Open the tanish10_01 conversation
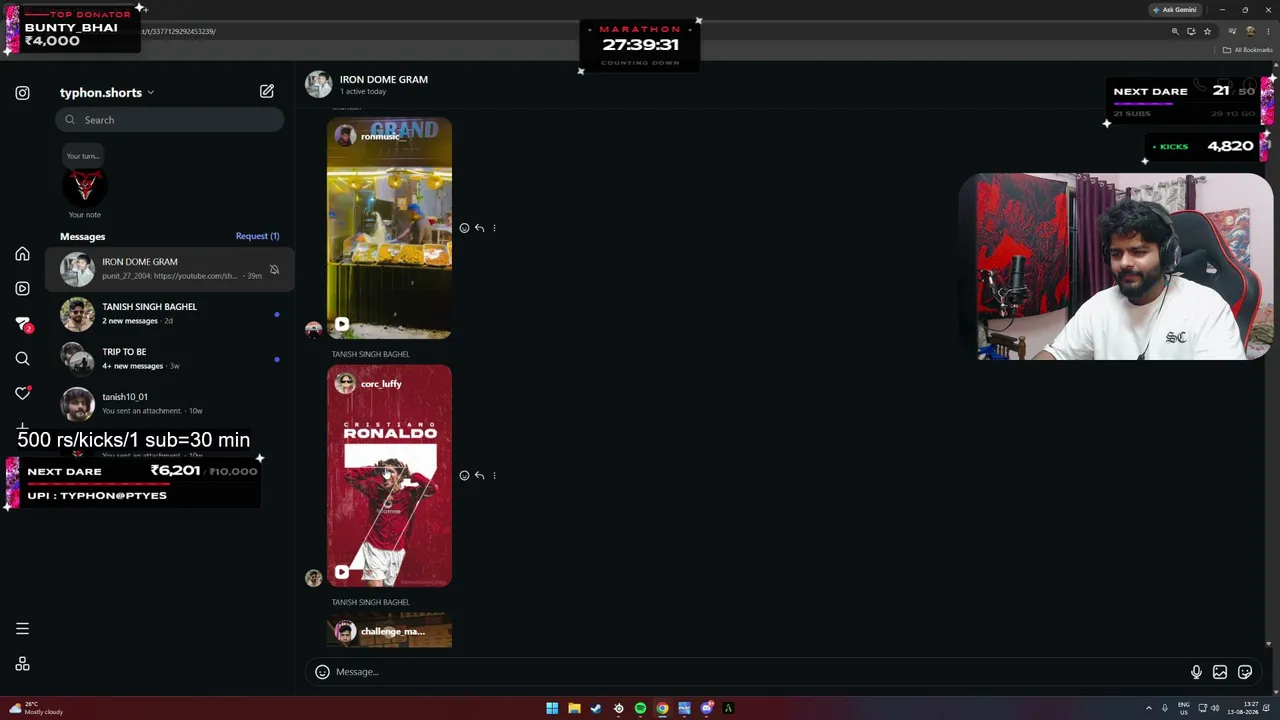This screenshot has width=1280, height=720. pos(170,404)
